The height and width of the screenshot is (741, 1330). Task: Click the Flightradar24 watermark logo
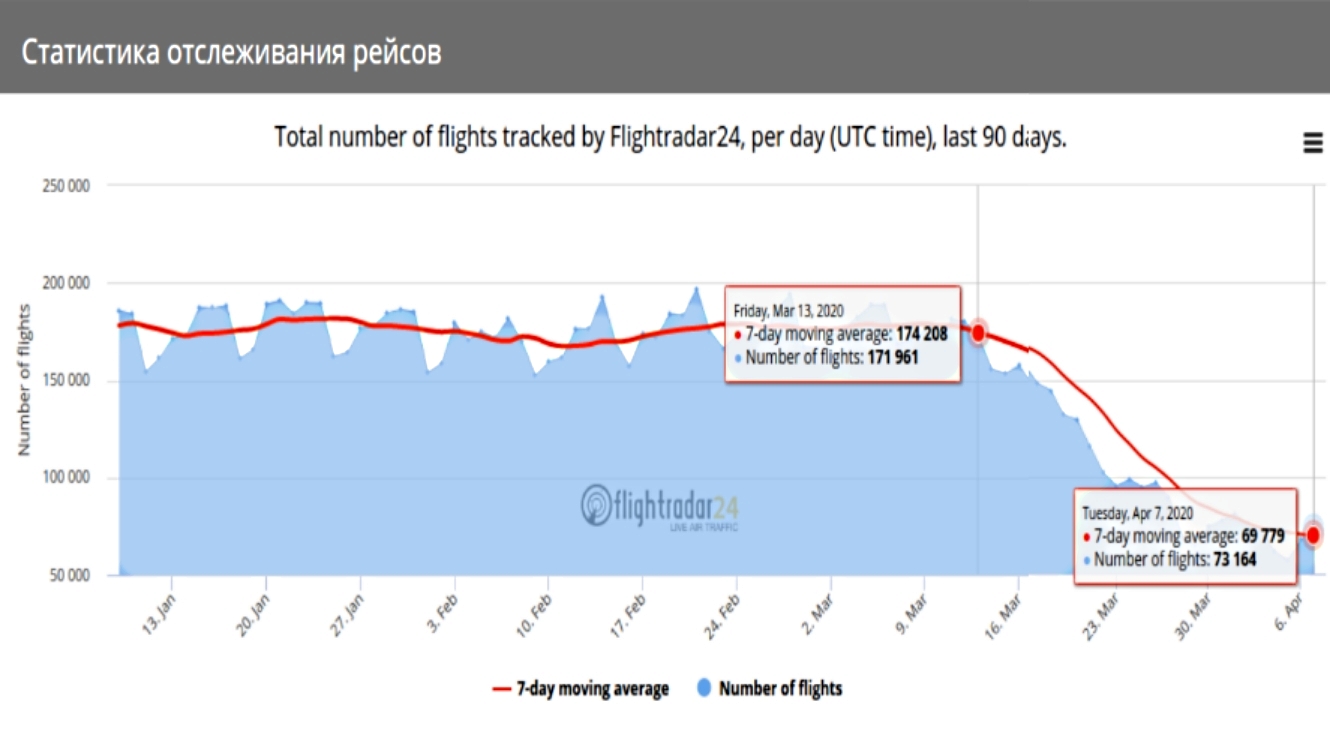coord(660,507)
